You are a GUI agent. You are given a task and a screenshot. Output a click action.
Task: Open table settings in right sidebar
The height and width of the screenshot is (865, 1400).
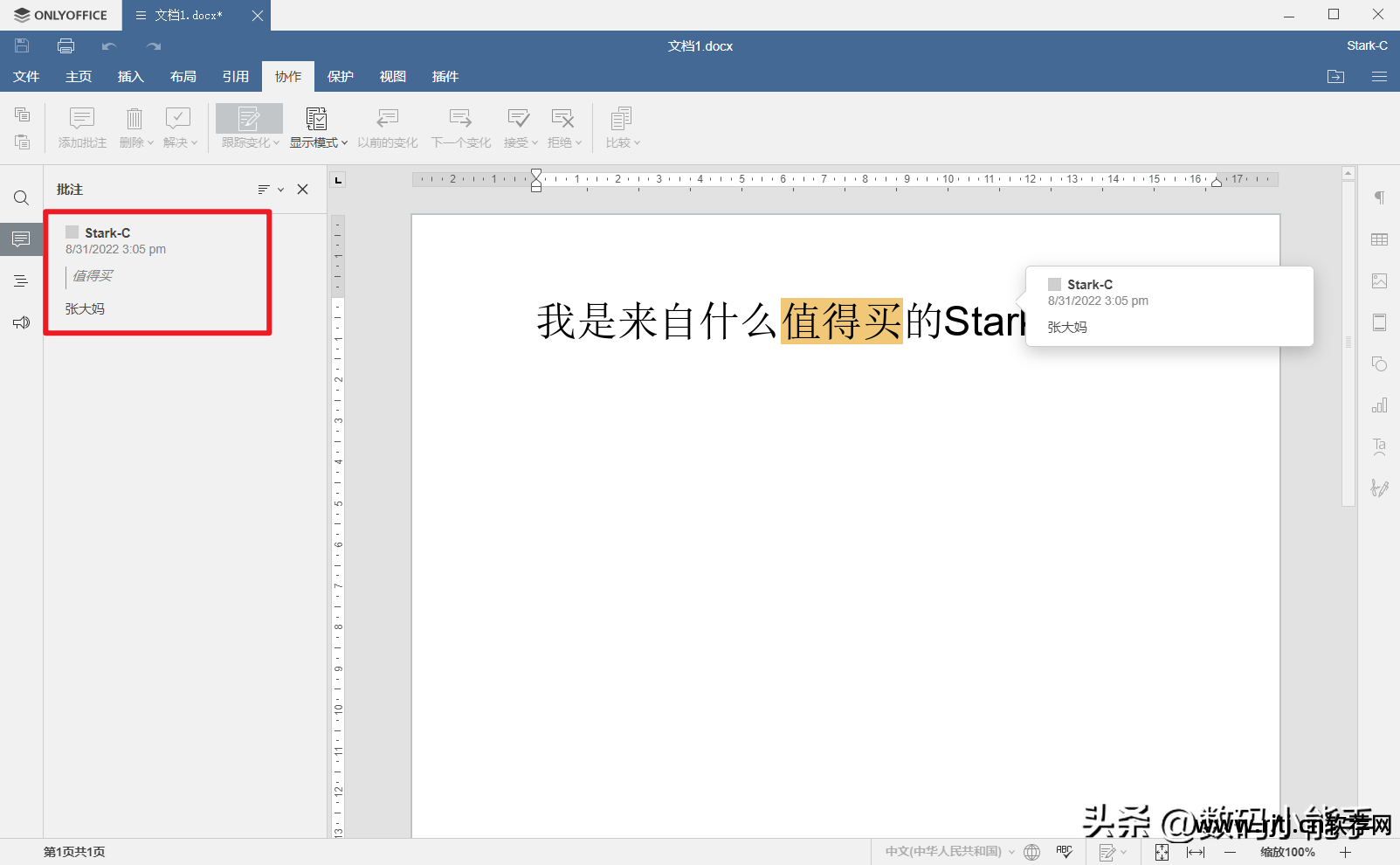point(1379,239)
